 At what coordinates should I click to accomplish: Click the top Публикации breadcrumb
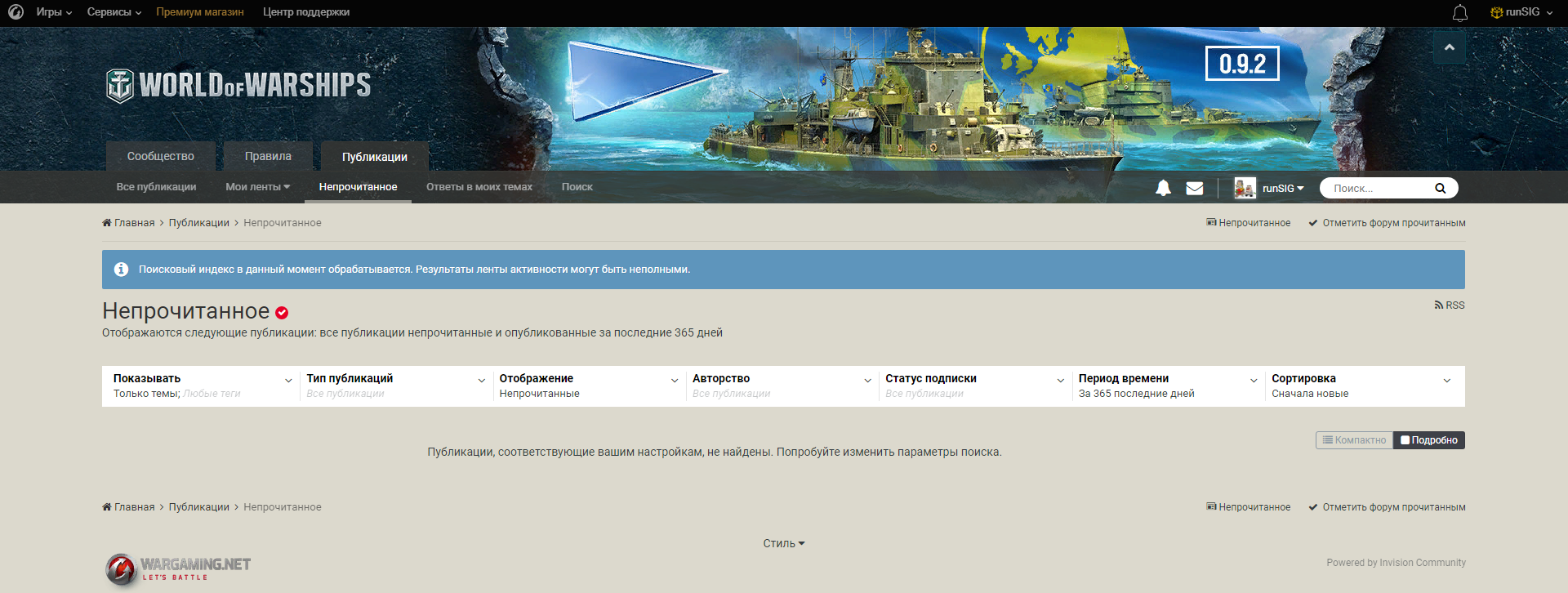tap(199, 223)
